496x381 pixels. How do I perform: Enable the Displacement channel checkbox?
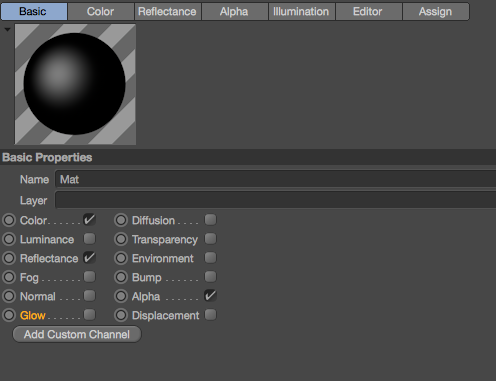210,315
